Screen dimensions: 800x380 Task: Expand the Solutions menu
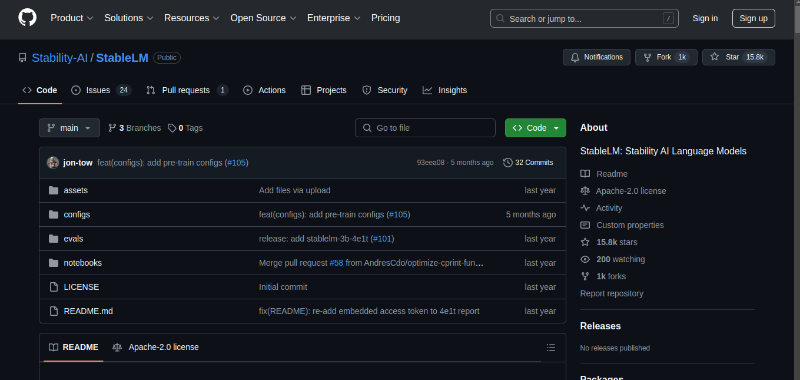pyautogui.click(x=129, y=18)
